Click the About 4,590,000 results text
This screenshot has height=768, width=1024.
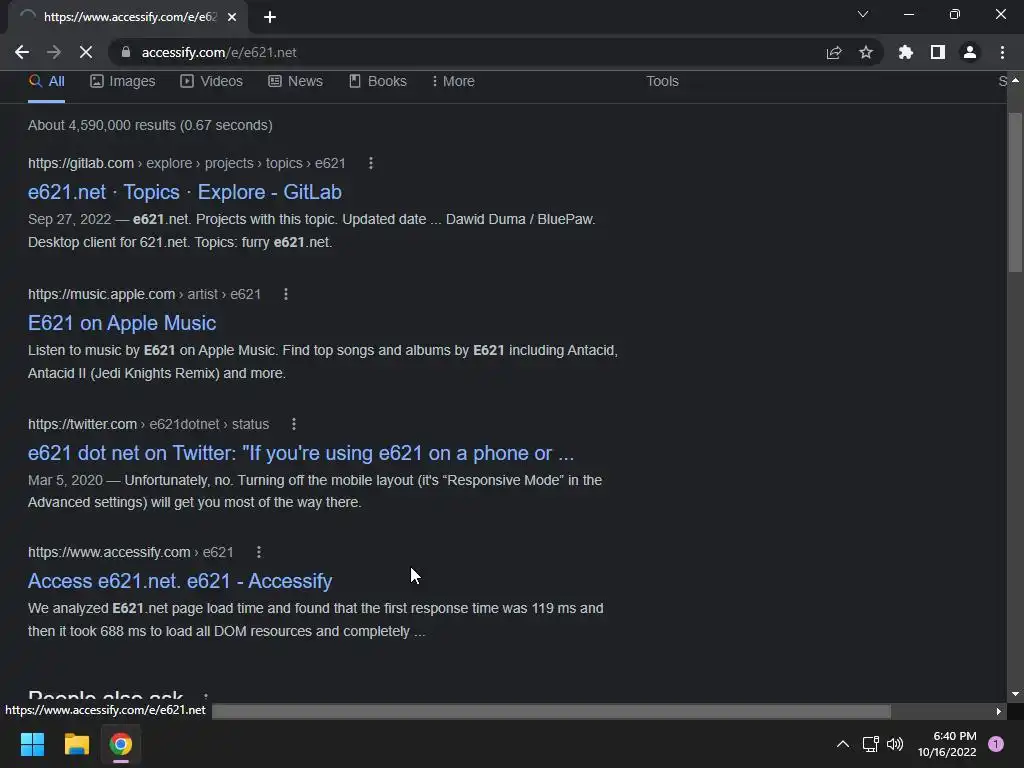coord(150,125)
